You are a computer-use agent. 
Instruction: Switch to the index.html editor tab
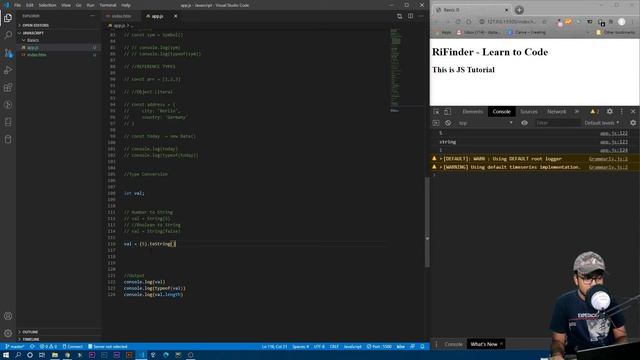(121, 16)
